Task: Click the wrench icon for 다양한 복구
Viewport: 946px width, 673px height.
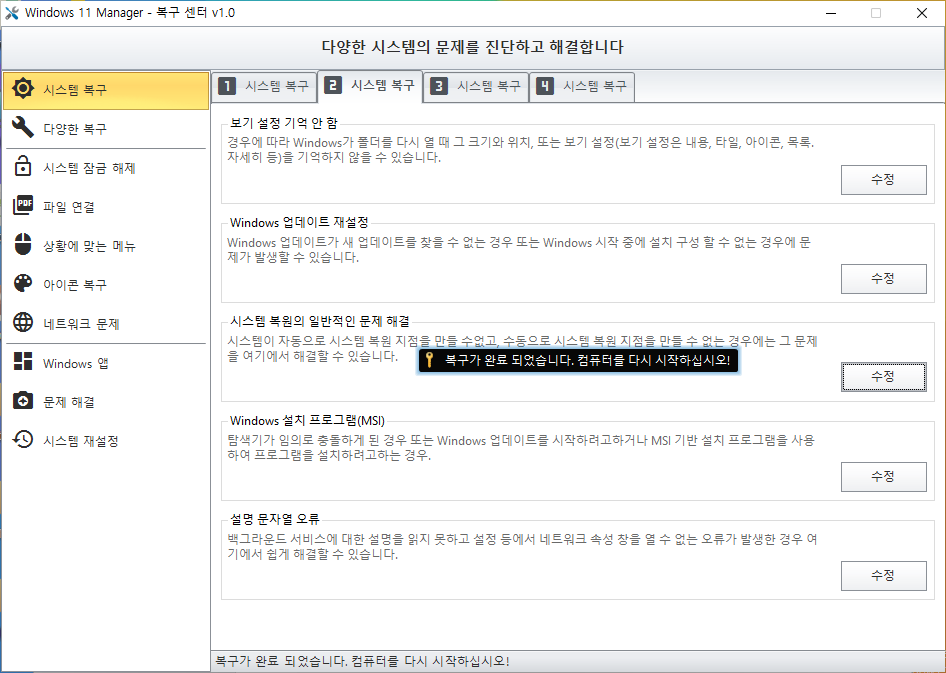Action: pyautogui.click(x=23, y=127)
